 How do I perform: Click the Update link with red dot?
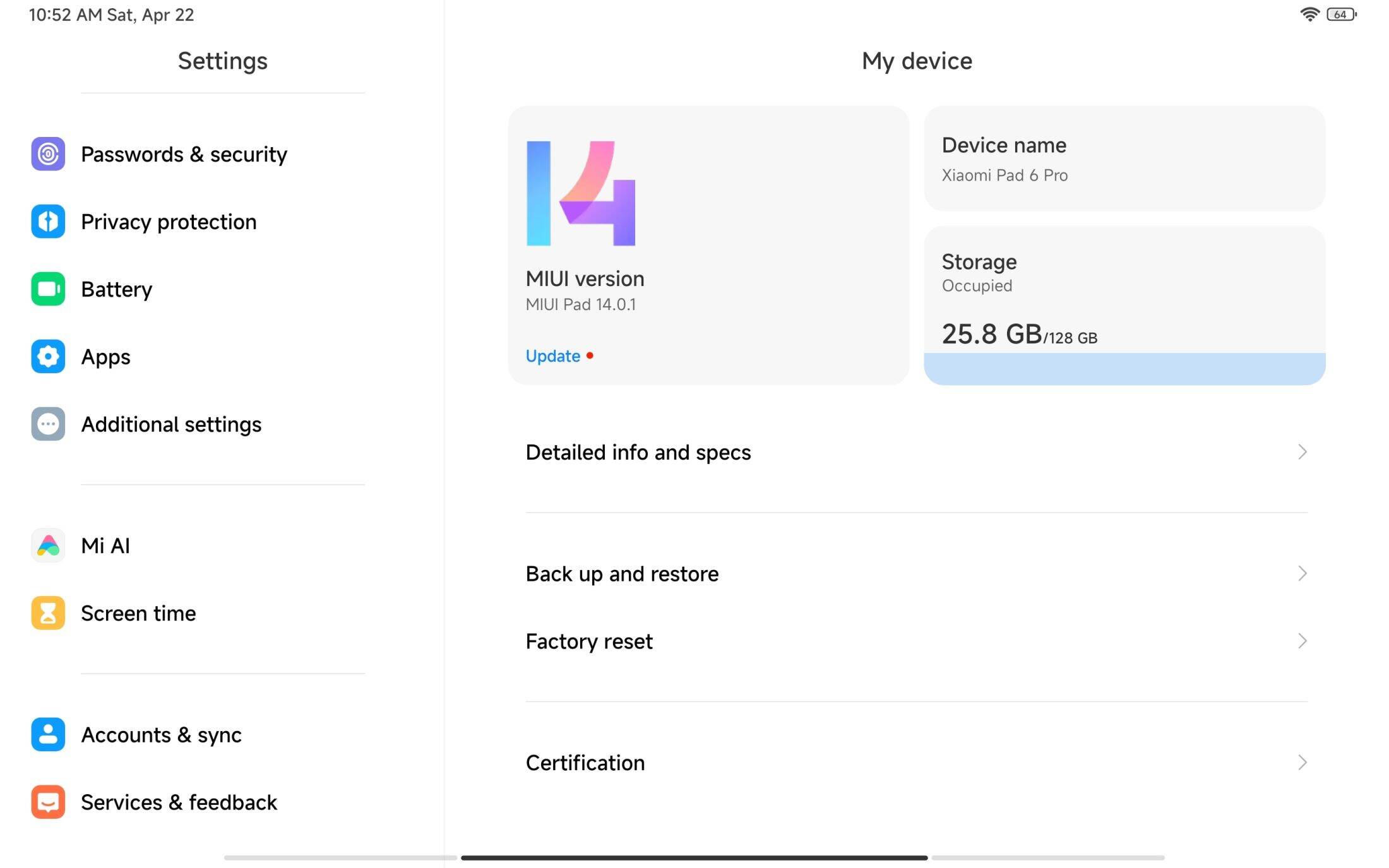coord(553,355)
